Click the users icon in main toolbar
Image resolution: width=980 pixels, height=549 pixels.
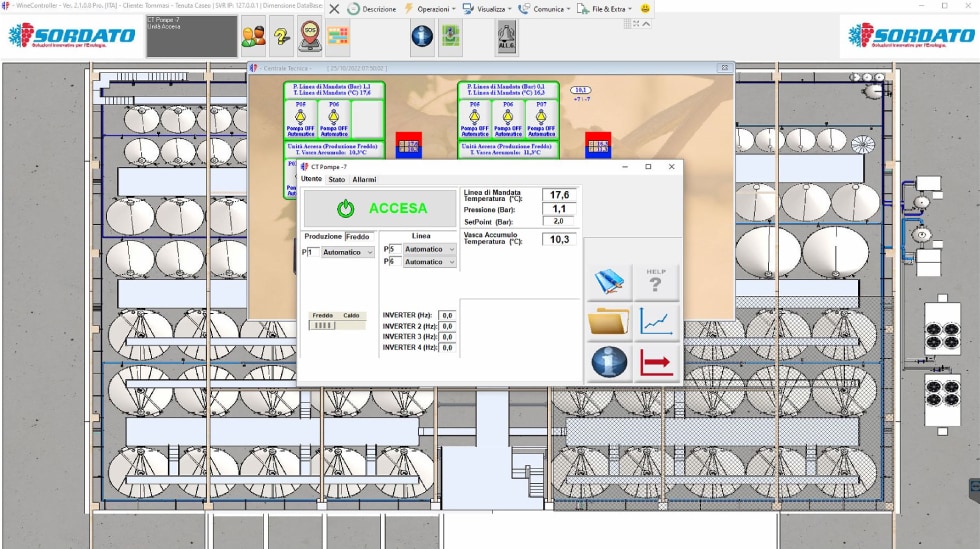coord(253,35)
